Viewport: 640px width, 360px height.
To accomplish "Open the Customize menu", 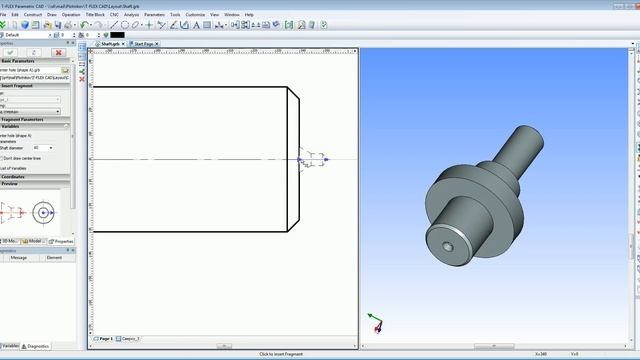I will pyautogui.click(x=195, y=15).
